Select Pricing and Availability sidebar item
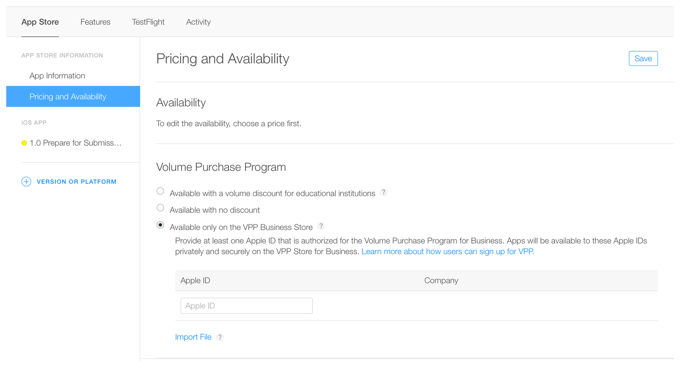 point(73,96)
